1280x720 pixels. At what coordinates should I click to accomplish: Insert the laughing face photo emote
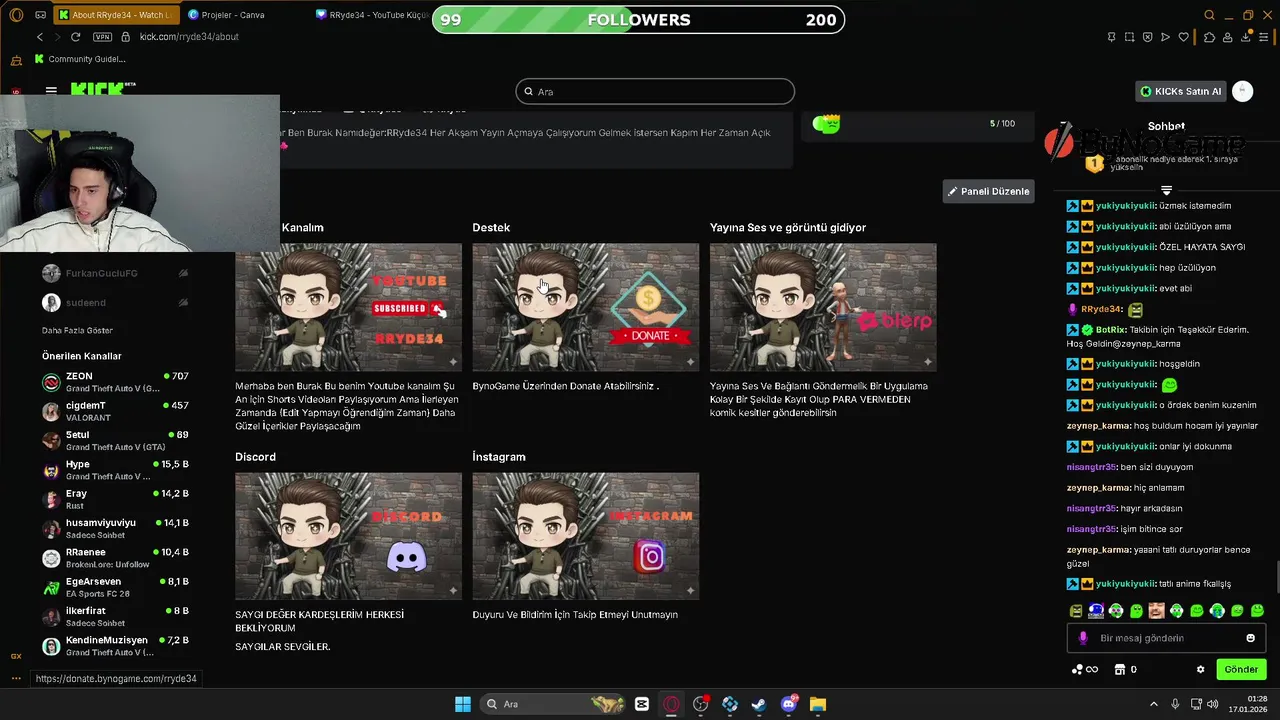point(1156,610)
